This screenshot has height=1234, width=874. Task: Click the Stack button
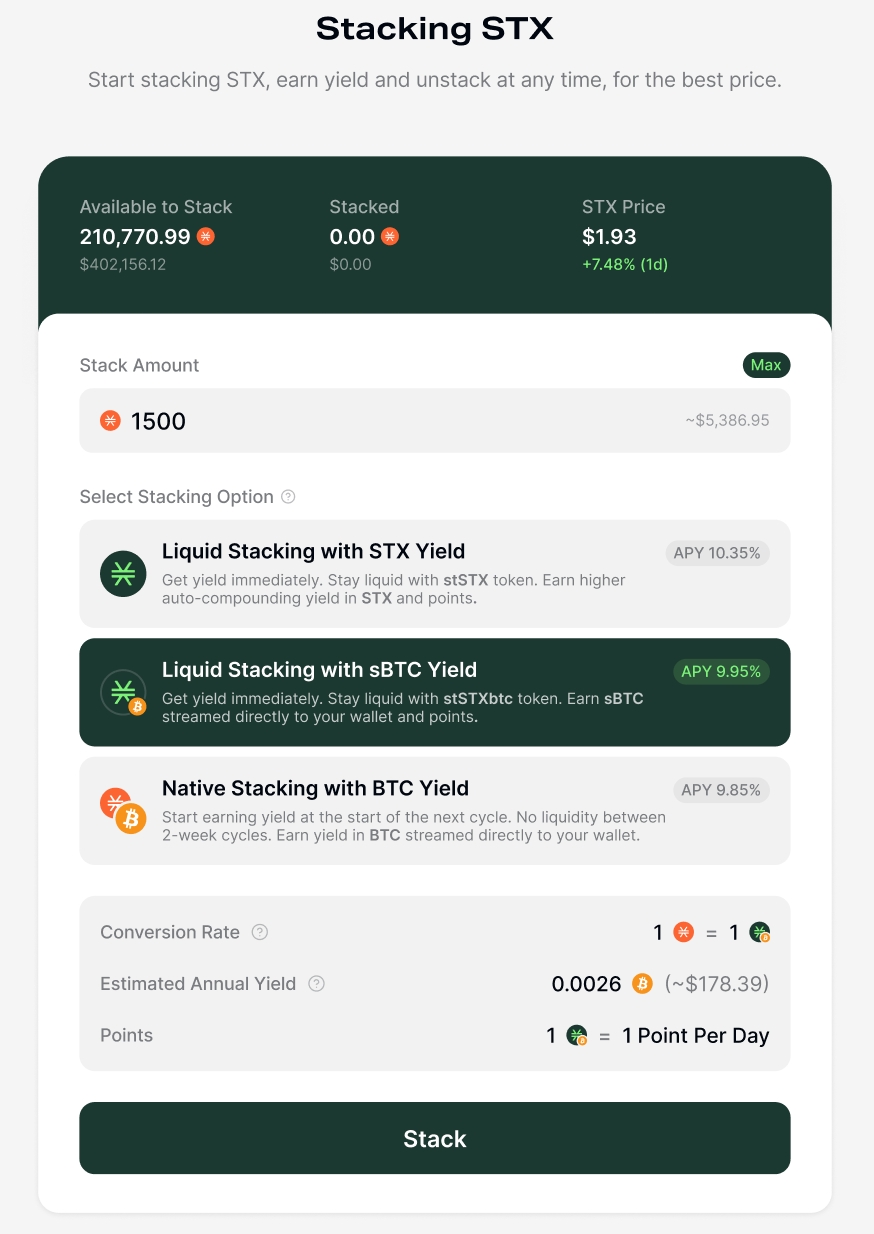pyautogui.click(x=434, y=1138)
